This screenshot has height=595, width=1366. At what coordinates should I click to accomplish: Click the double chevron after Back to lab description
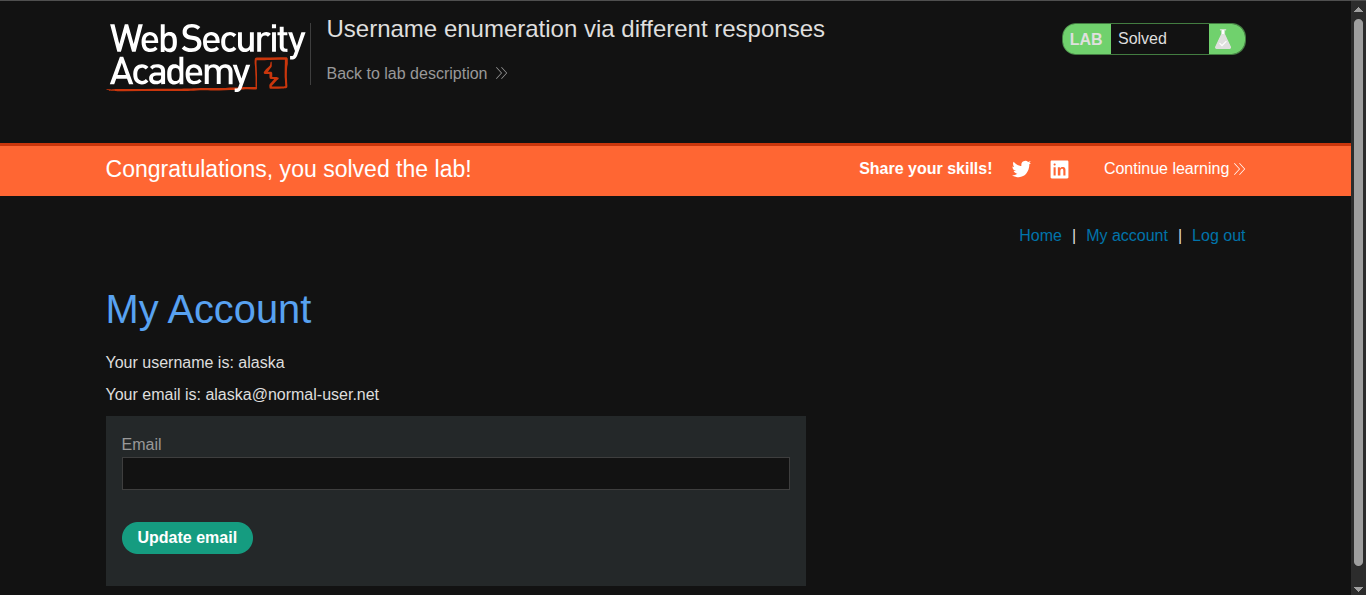(502, 73)
